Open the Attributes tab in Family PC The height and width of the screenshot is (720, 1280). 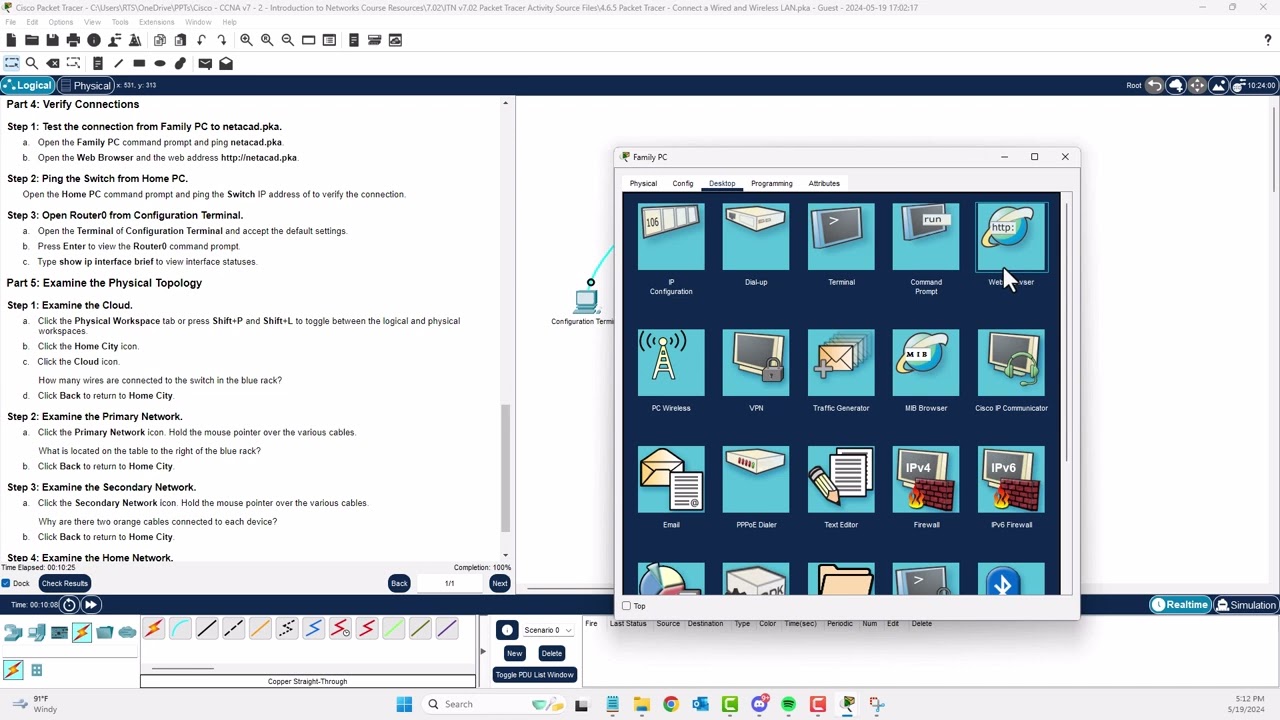(824, 183)
